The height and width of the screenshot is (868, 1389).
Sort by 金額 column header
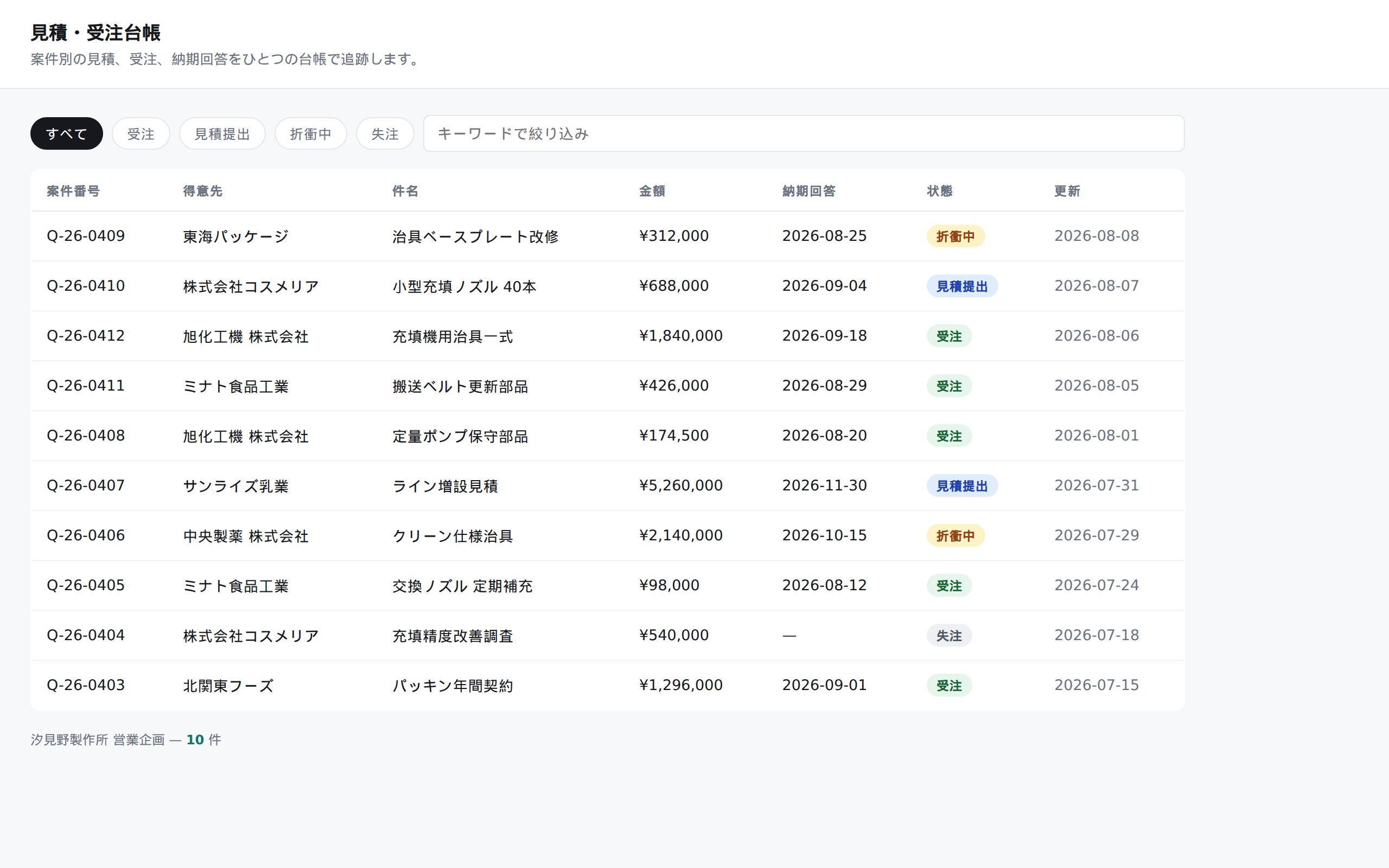point(652,191)
